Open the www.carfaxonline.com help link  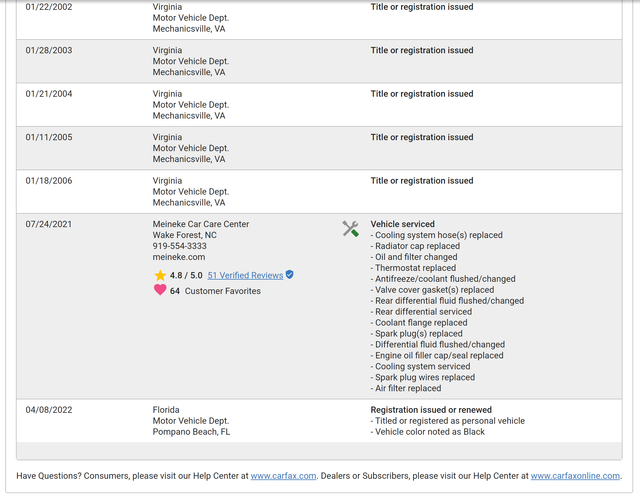[x=575, y=476]
